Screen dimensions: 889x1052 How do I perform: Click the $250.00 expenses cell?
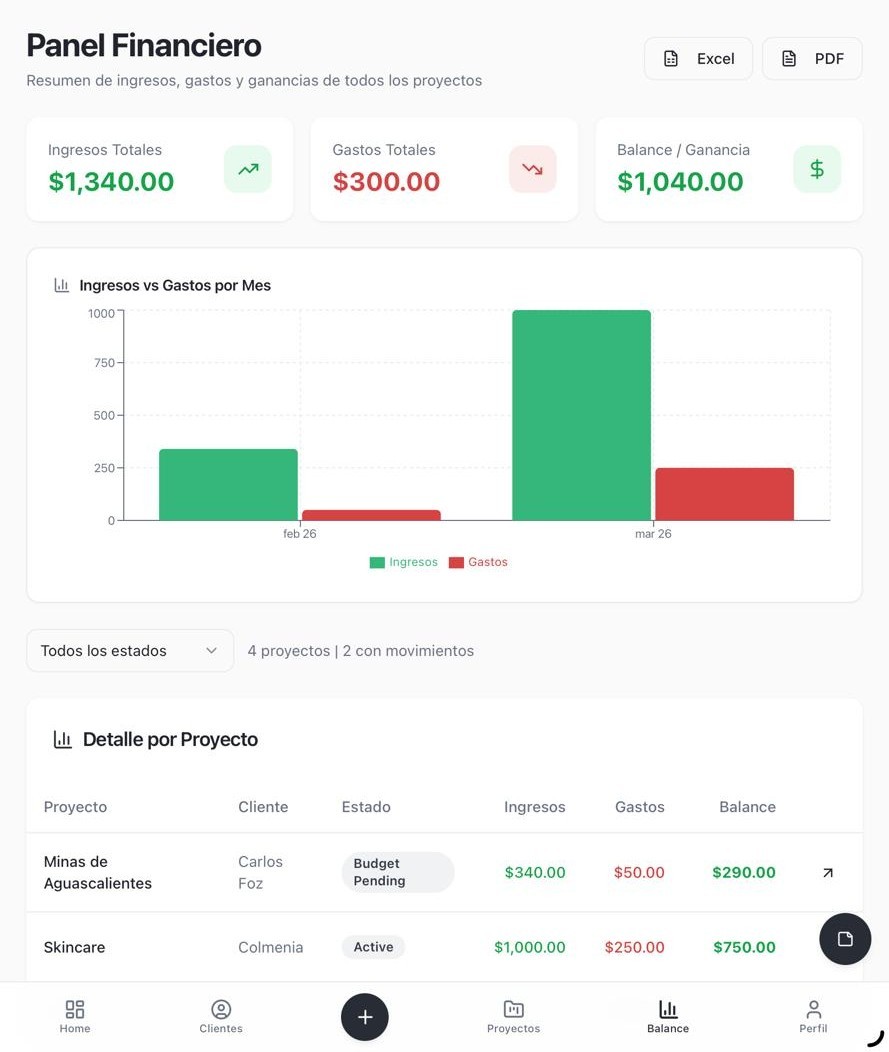(x=634, y=947)
